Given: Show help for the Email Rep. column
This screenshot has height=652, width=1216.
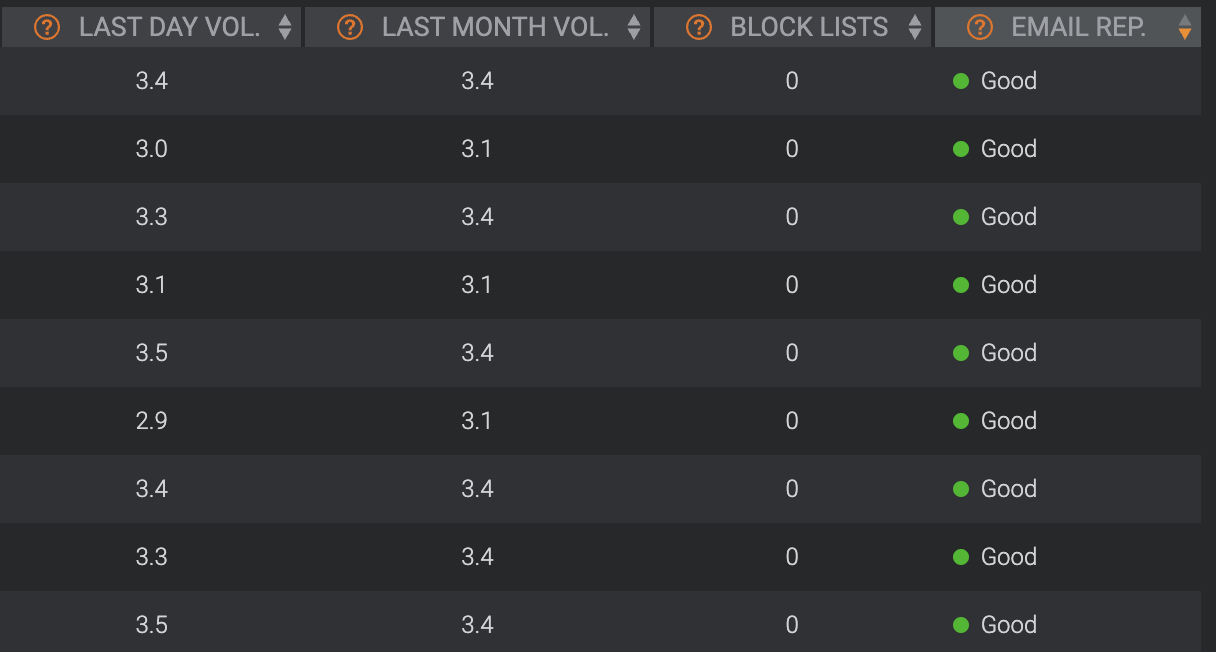Looking at the screenshot, I should tap(980, 27).
